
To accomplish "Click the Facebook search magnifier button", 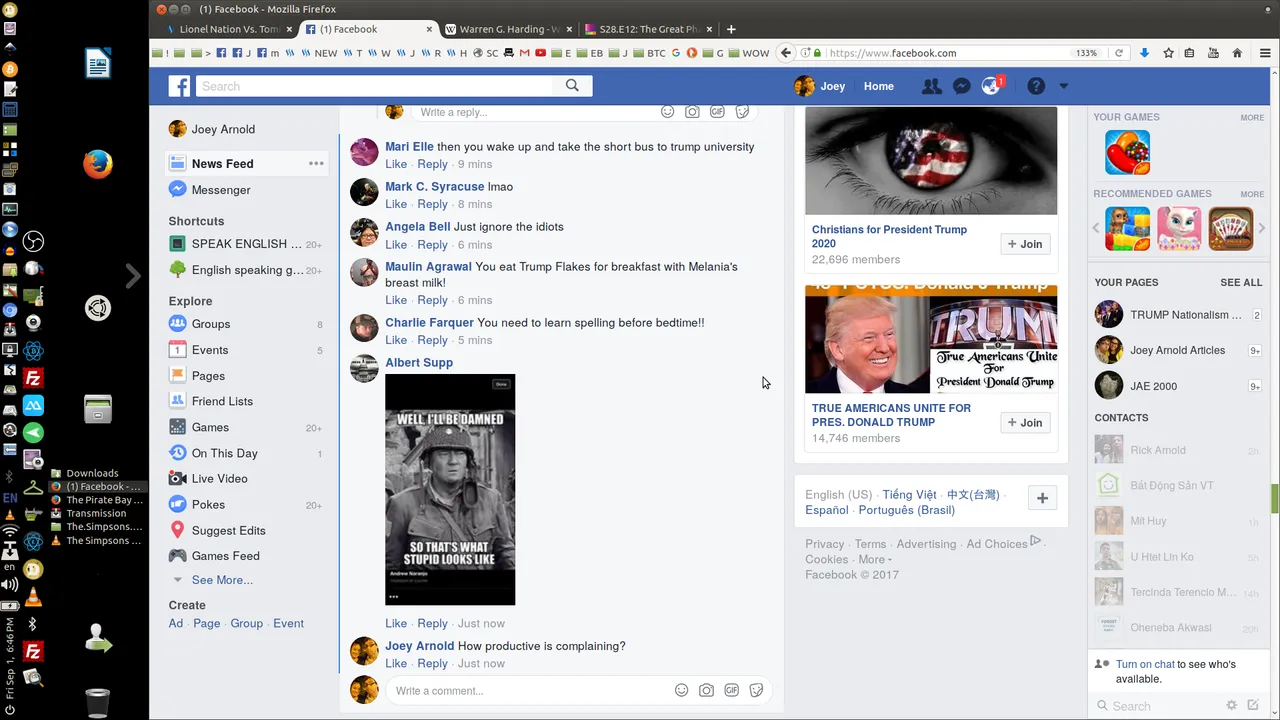I will [572, 86].
